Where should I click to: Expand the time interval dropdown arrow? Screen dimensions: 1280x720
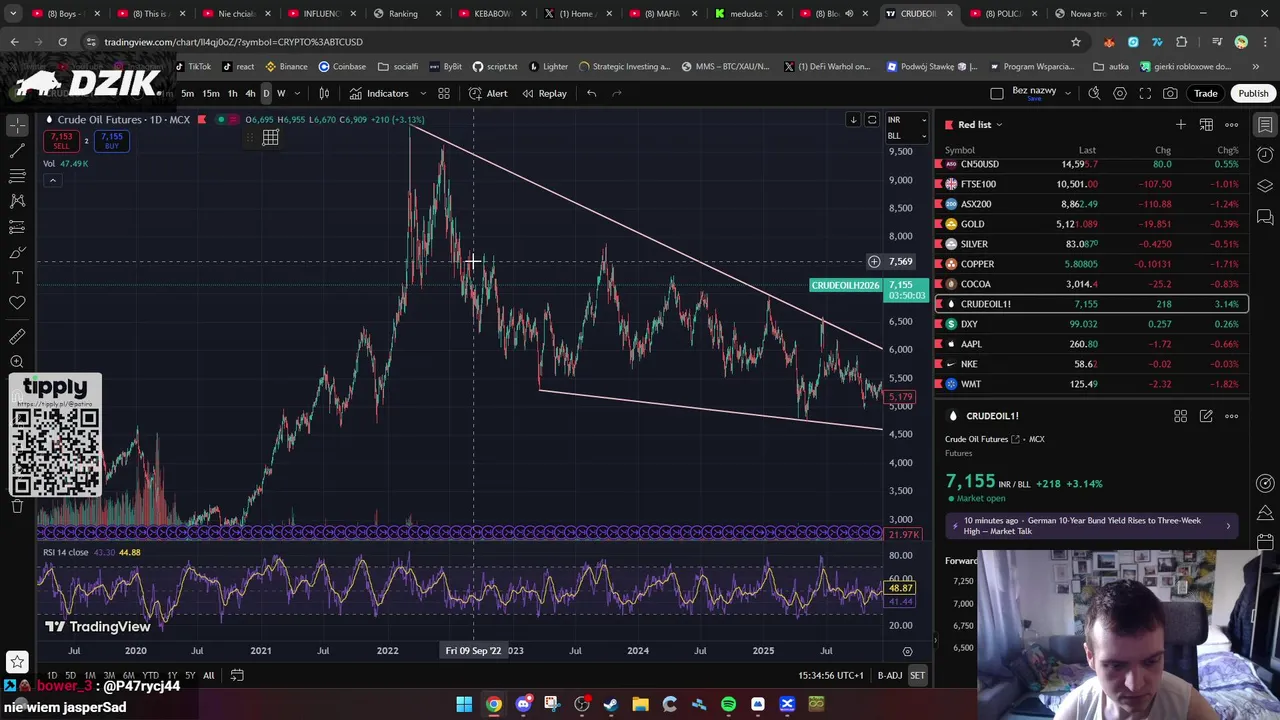(297, 93)
